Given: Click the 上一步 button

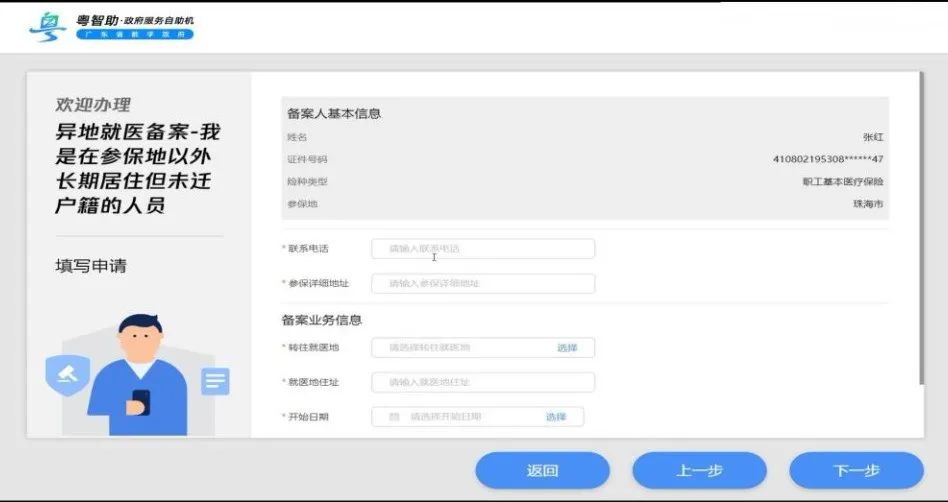Looking at the screenshot, I should [x=700, y=471].
